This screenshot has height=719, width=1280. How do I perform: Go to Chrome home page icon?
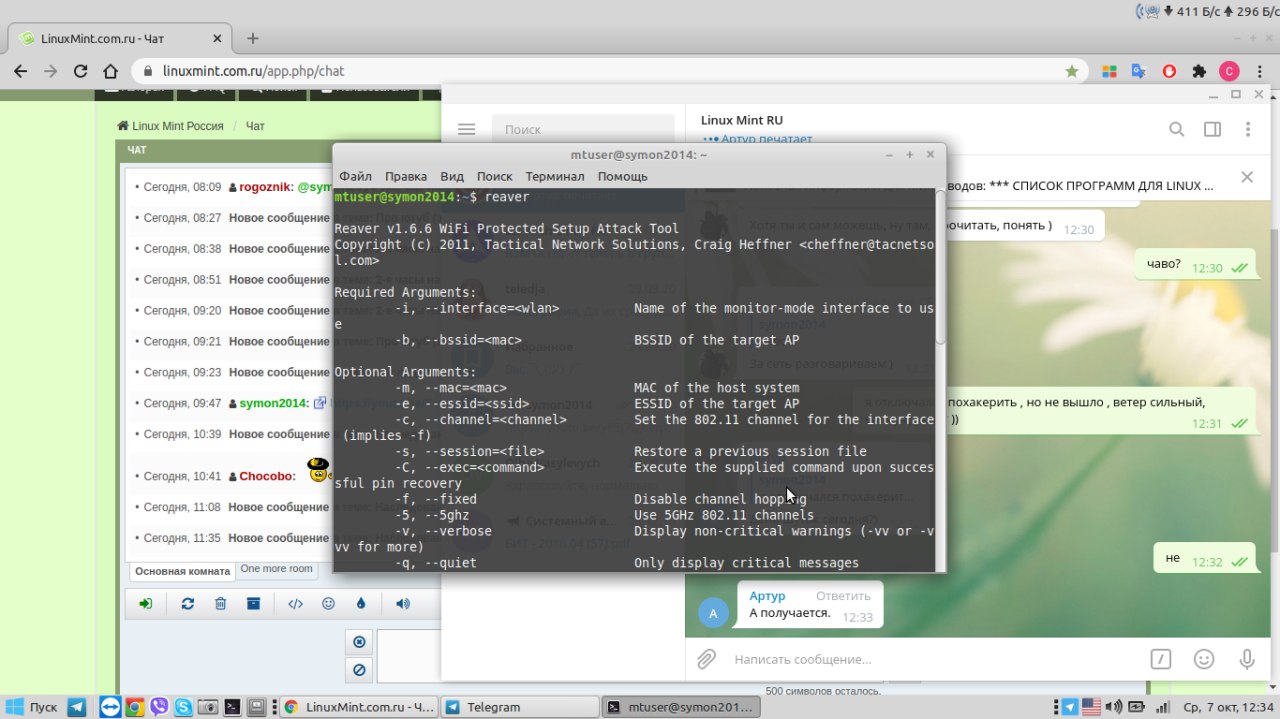(111, 72)
